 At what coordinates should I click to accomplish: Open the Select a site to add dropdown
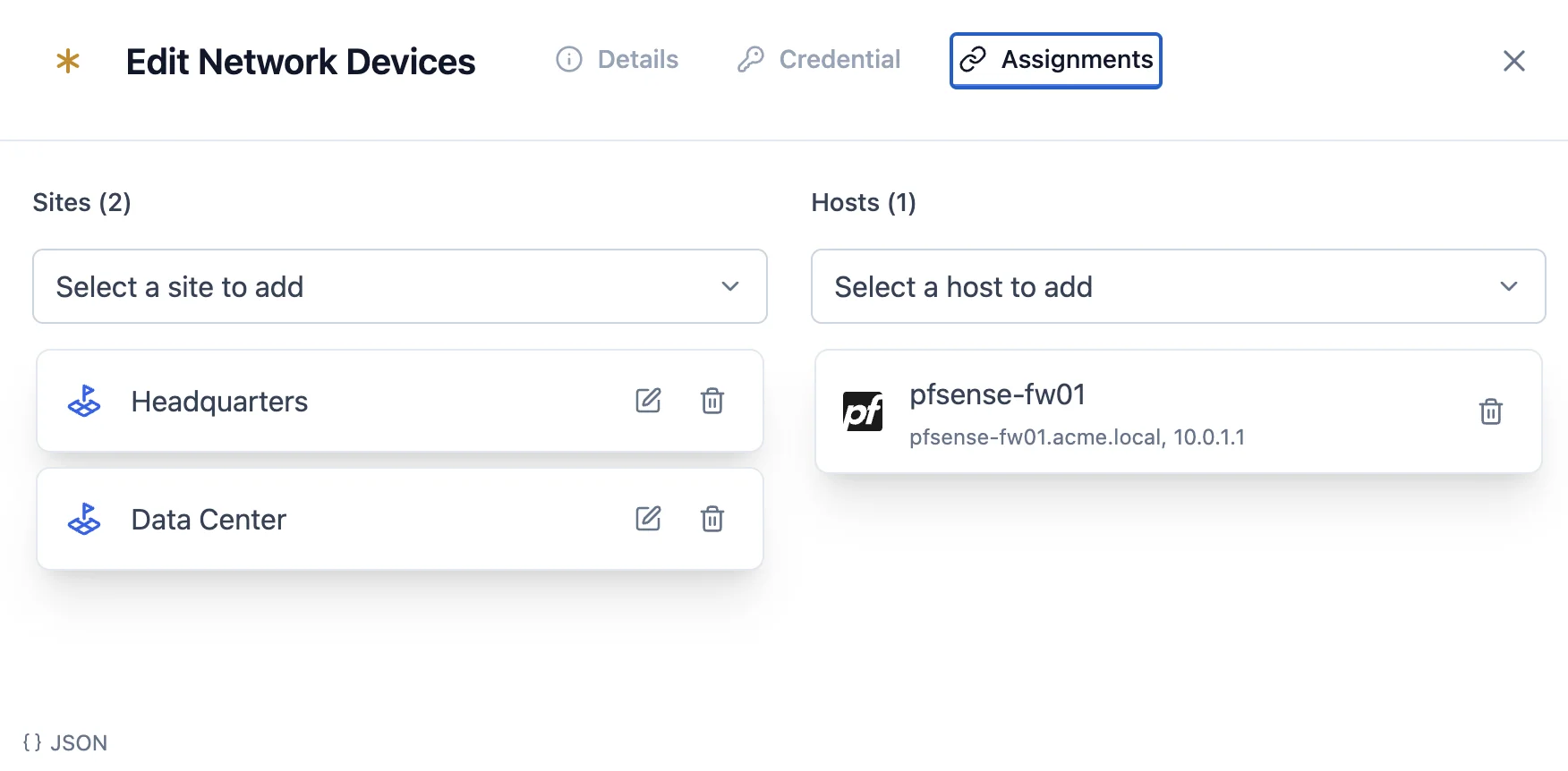tap(400, 286)
